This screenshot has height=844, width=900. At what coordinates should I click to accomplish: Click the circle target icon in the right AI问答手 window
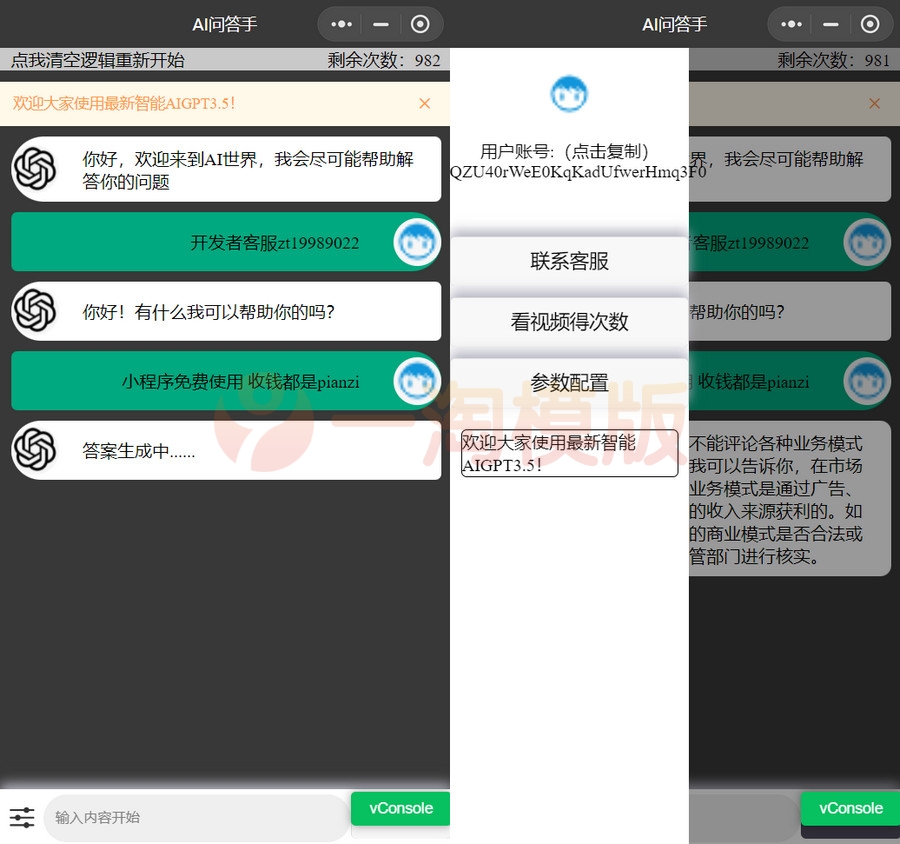pos(870,24)
